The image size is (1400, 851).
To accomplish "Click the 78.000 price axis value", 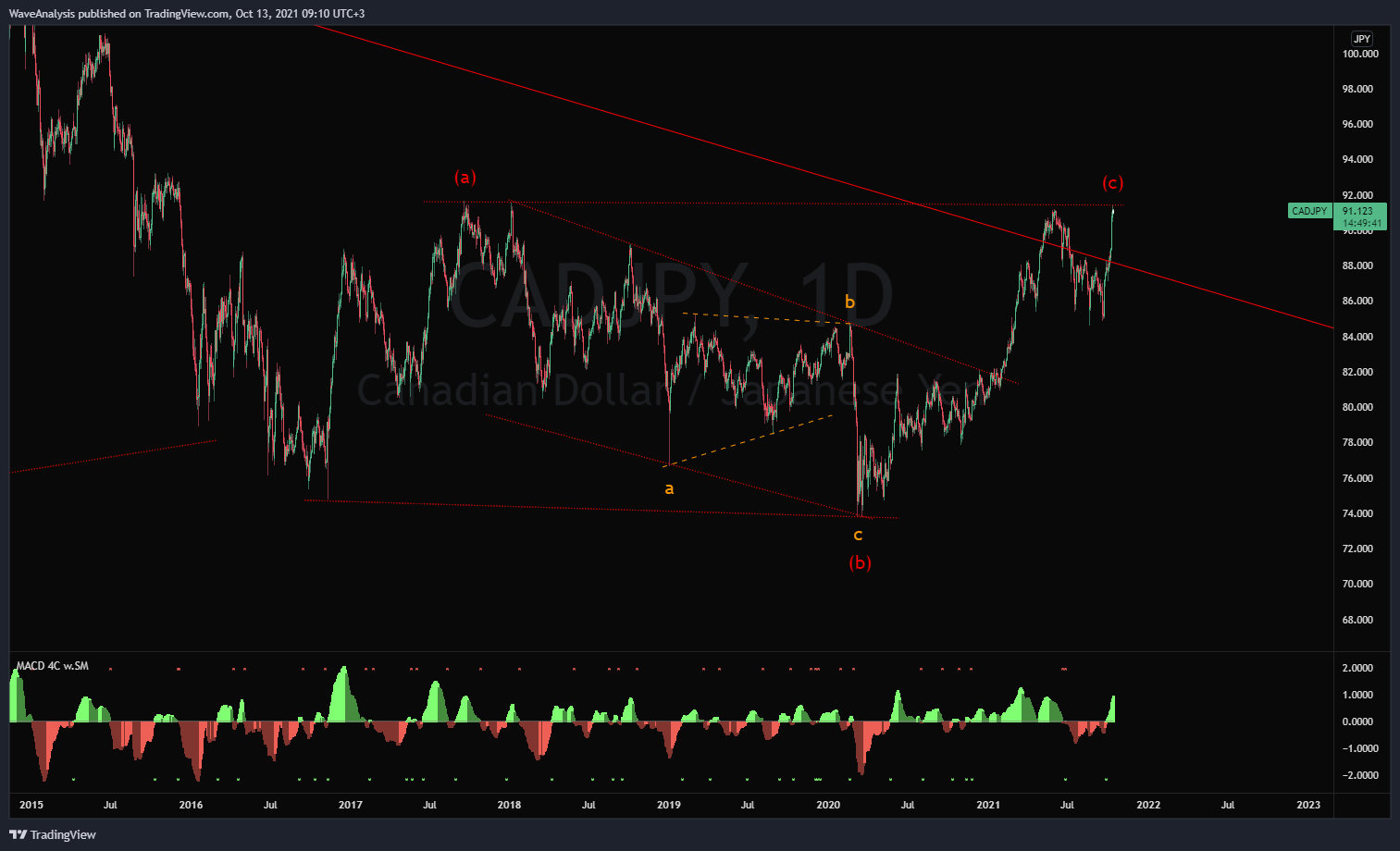I will coord(1358,442).
